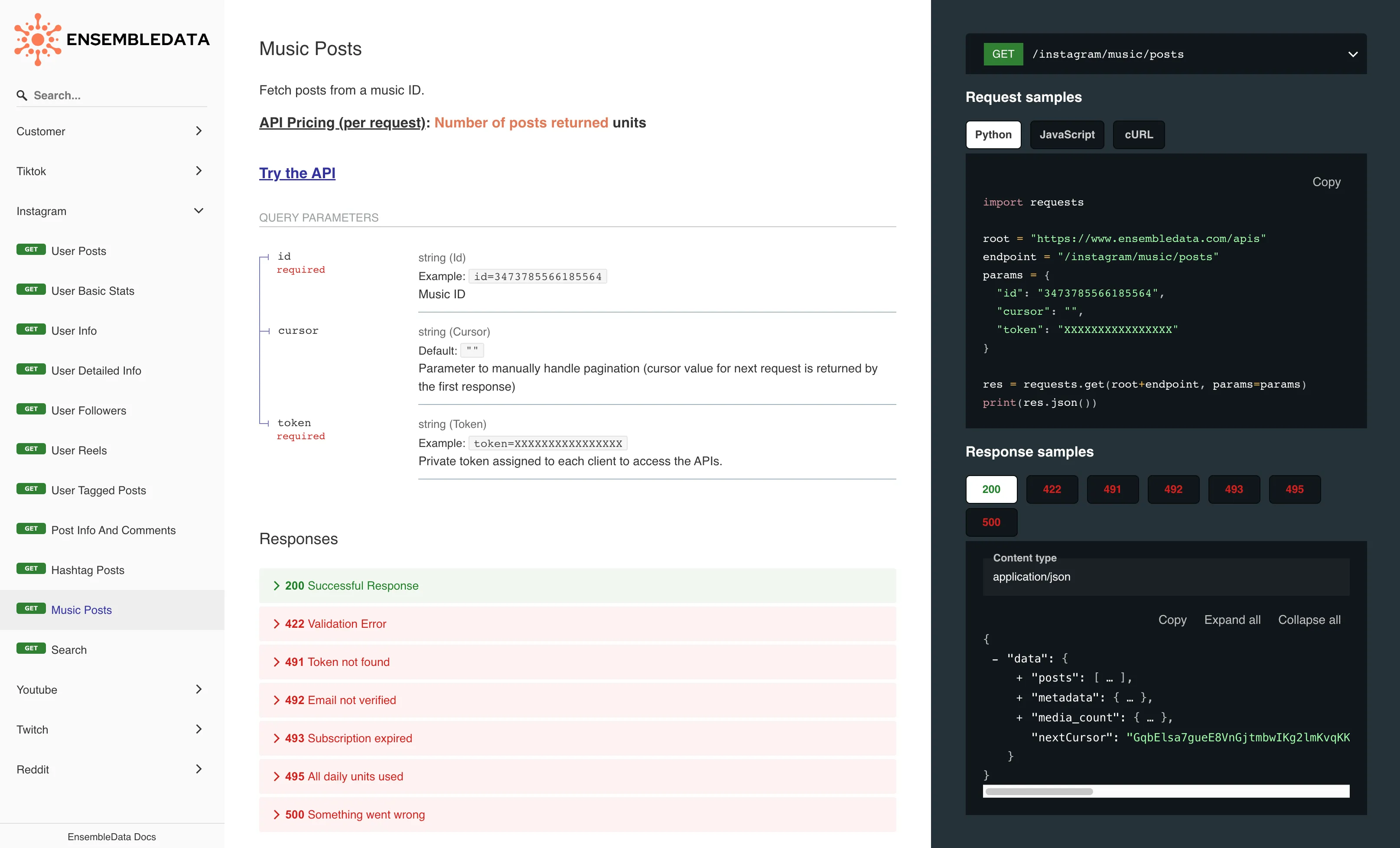Open the User Followers endpoint
Screen dimensions: 1400x848
[112, 411]
